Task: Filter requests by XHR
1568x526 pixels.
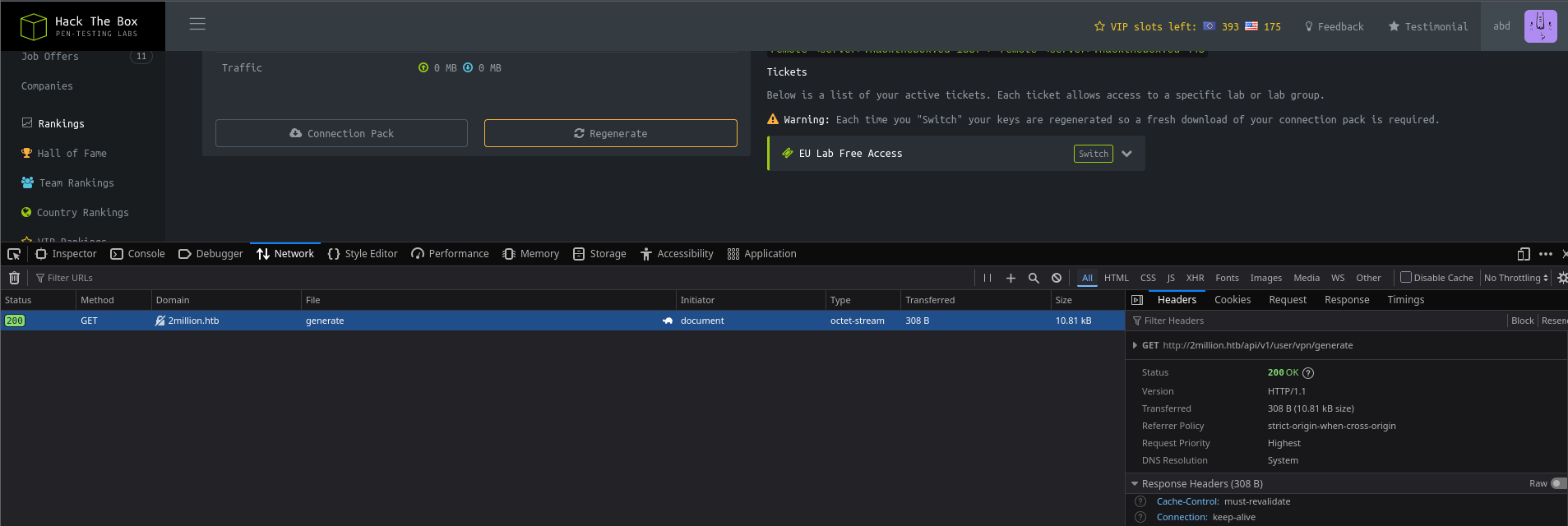Action: point(1195,278)
